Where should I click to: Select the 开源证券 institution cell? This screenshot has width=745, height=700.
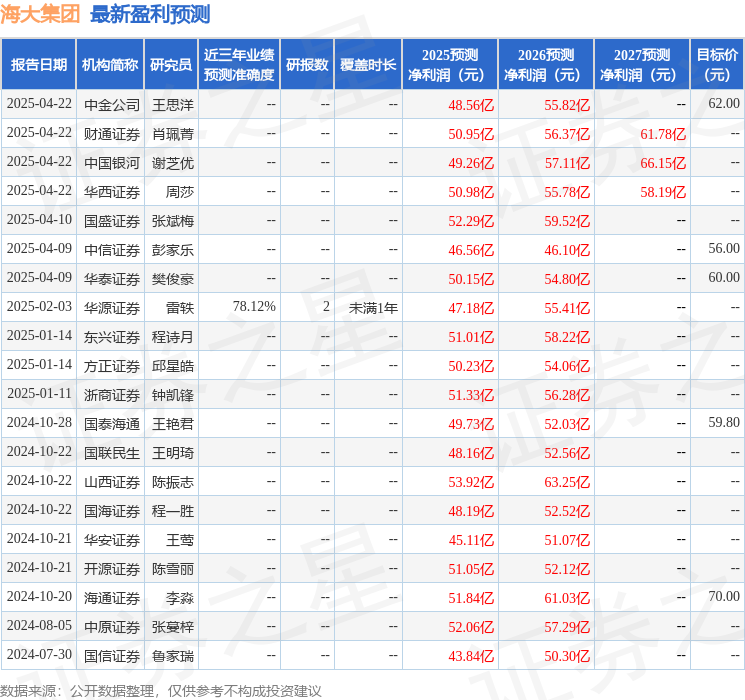[112, 569]
